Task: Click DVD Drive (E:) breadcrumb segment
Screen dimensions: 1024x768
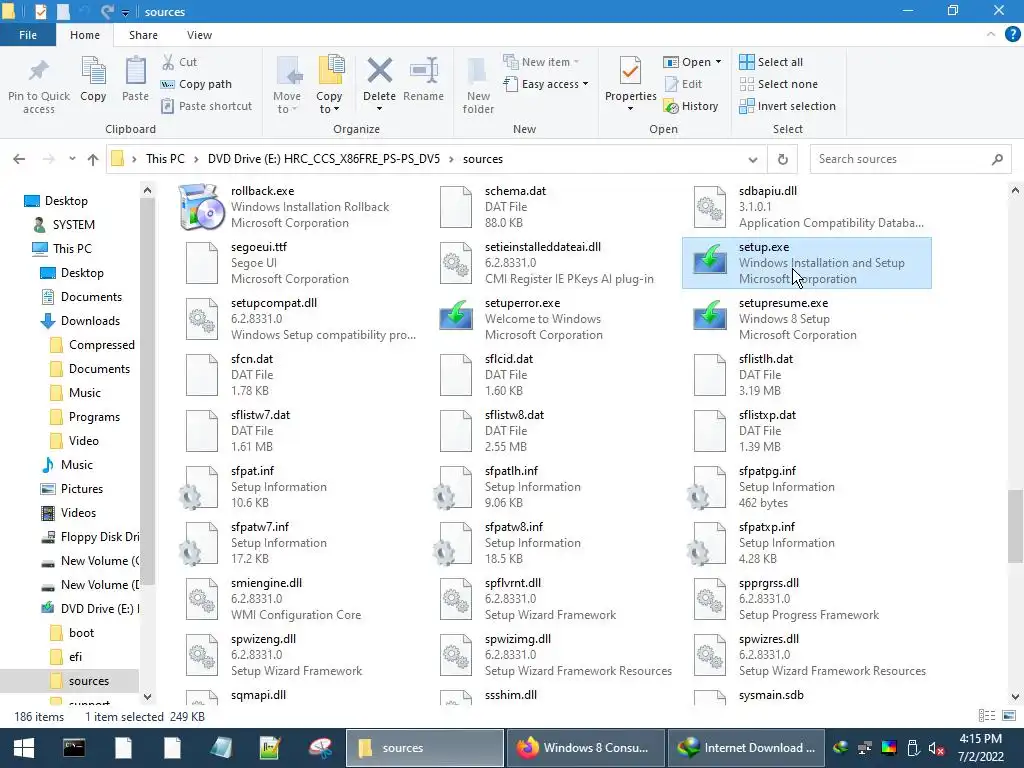Action: tap(324, 159)
